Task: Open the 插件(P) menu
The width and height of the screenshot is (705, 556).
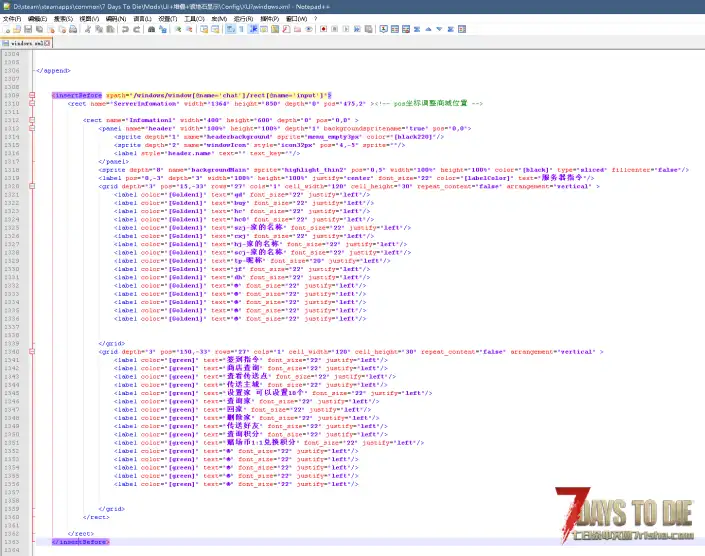Action: pyautogui.click(x=270, y=19)
